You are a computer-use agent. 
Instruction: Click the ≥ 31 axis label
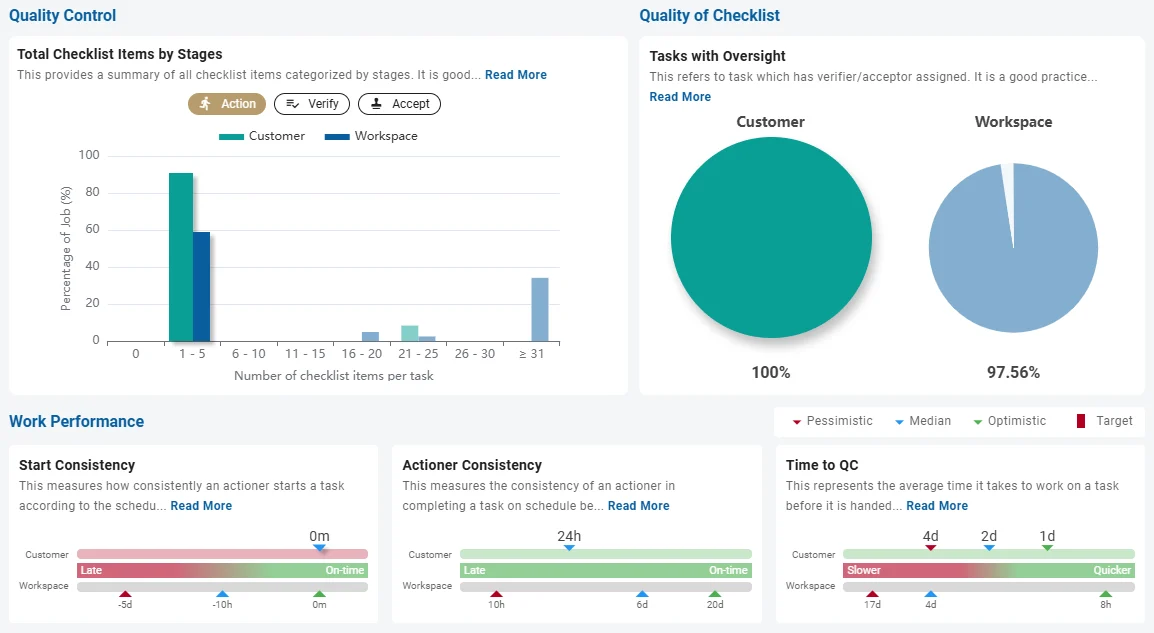pos(531,354)
